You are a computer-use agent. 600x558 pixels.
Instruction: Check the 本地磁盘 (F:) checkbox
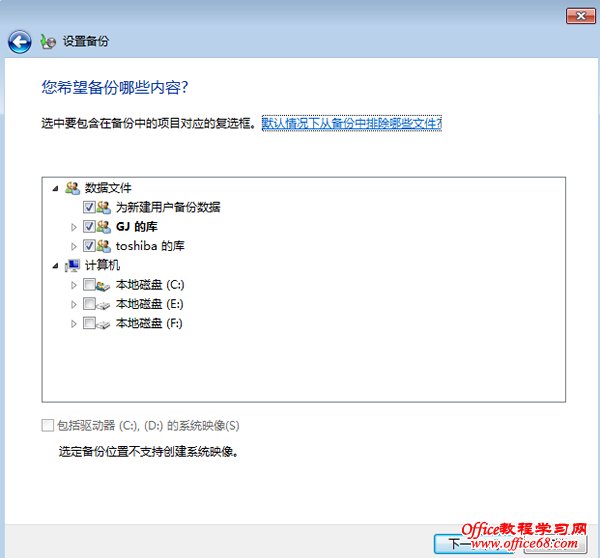[89, 323]
